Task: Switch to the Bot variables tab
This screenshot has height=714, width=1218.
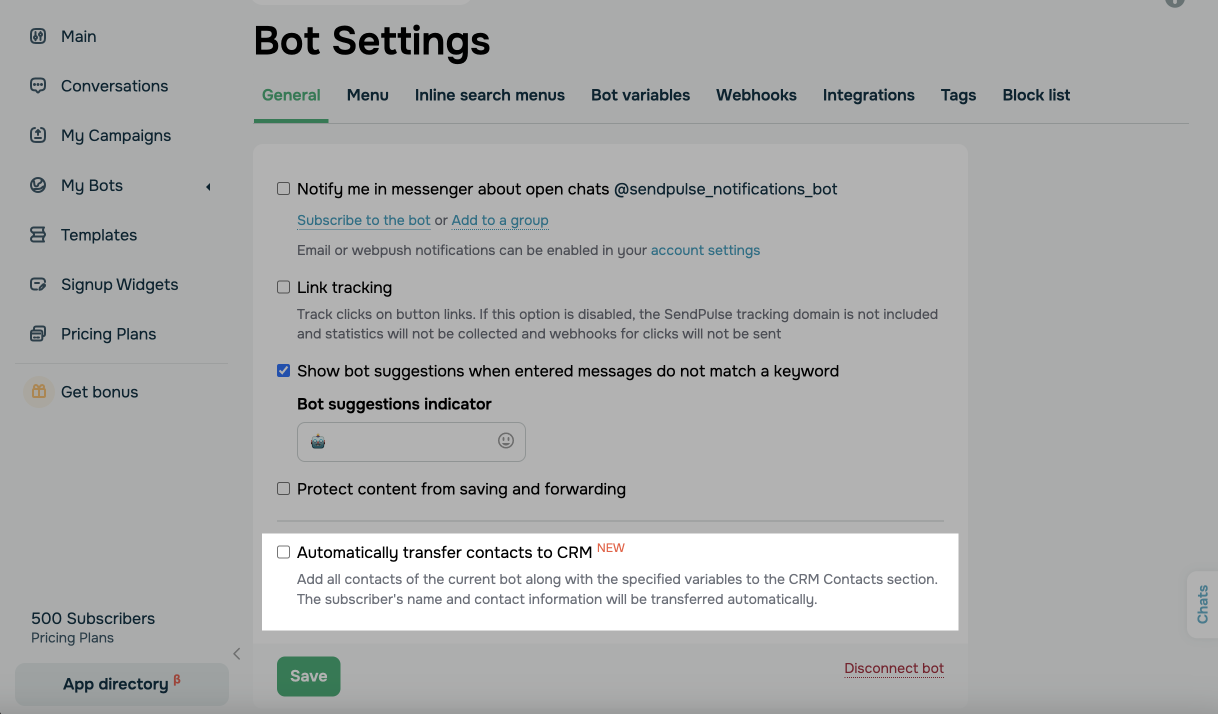Action: tap(640, 95)
